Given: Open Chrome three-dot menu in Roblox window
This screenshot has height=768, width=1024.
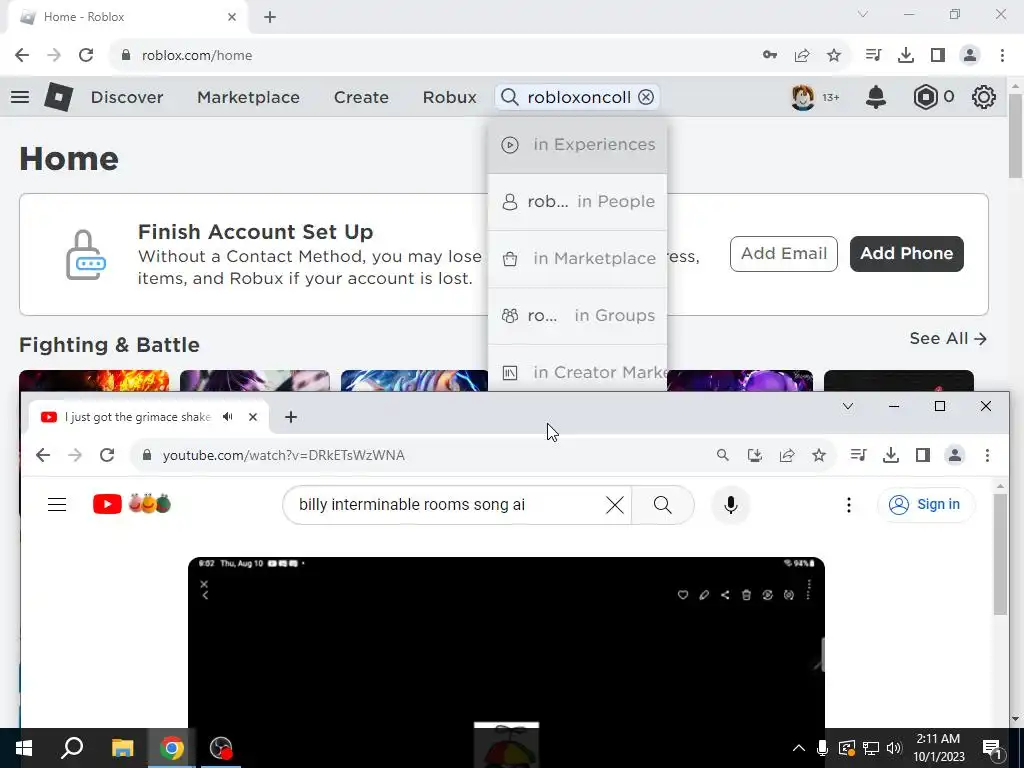Looking at the screenshot, I should point(1002,55).
